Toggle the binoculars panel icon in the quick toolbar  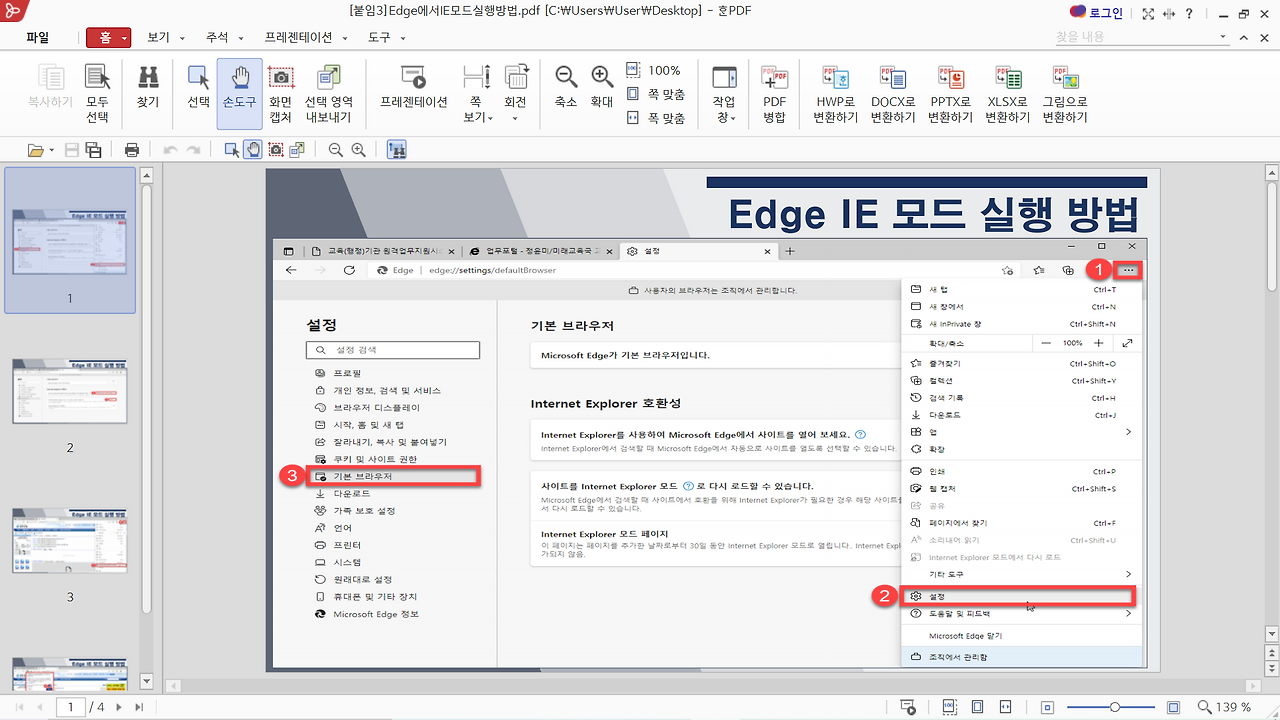(396, 150)
